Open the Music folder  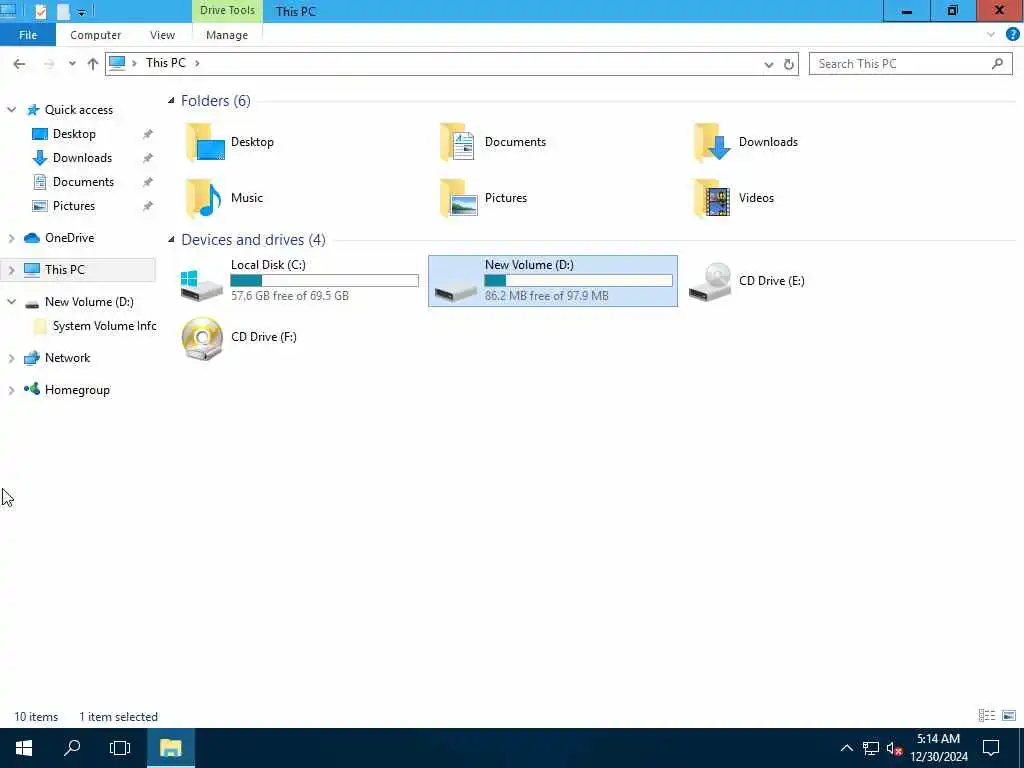[x=224, y=198]
